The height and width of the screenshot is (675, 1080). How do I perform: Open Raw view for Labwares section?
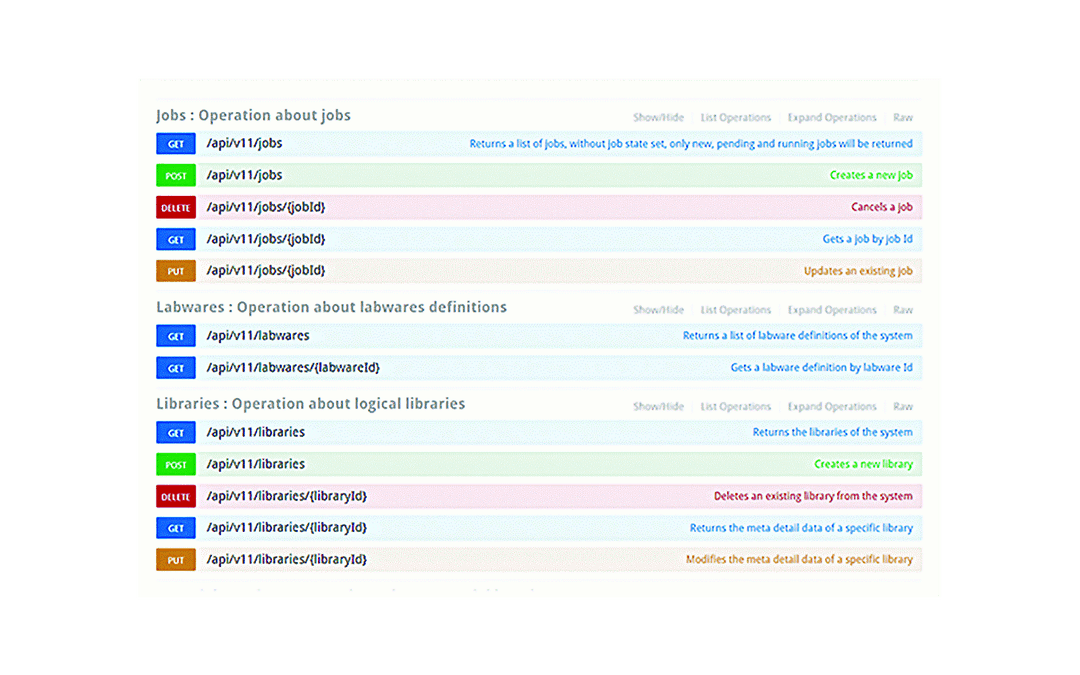(x=903, y=310)
